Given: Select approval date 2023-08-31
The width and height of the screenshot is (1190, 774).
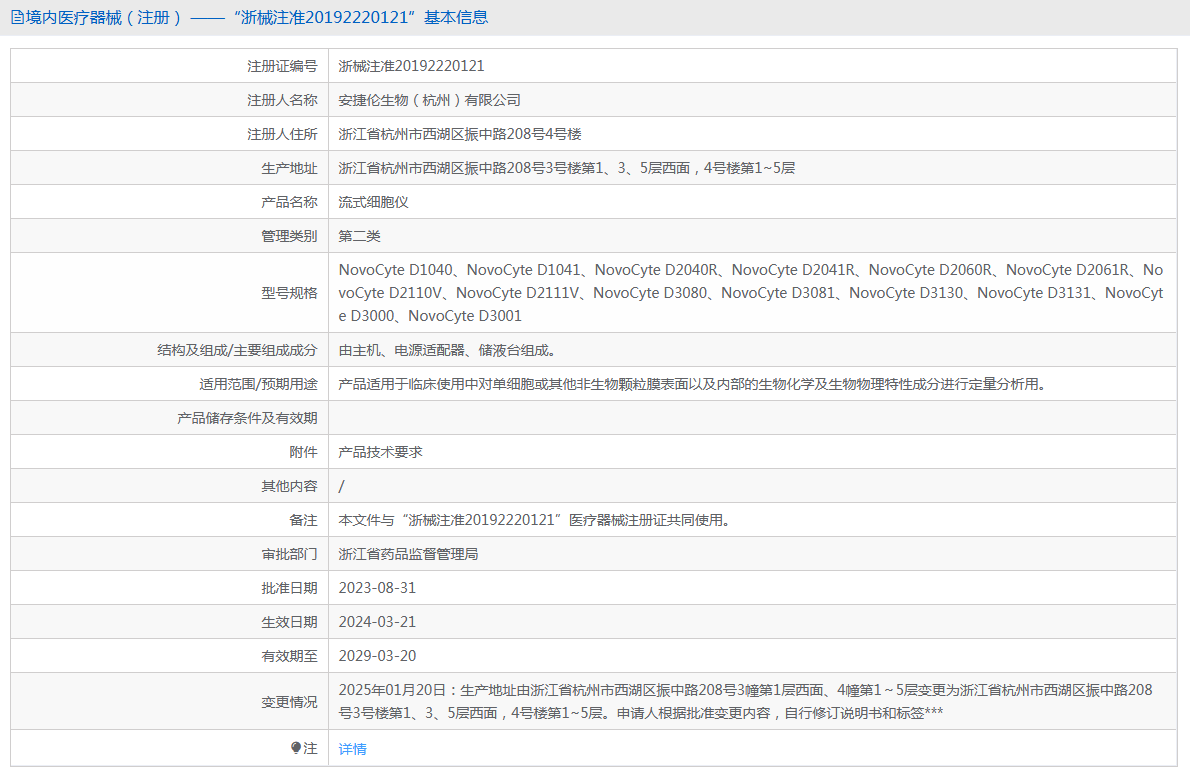Looking at the screenshot, I should (x=377, y=588).
